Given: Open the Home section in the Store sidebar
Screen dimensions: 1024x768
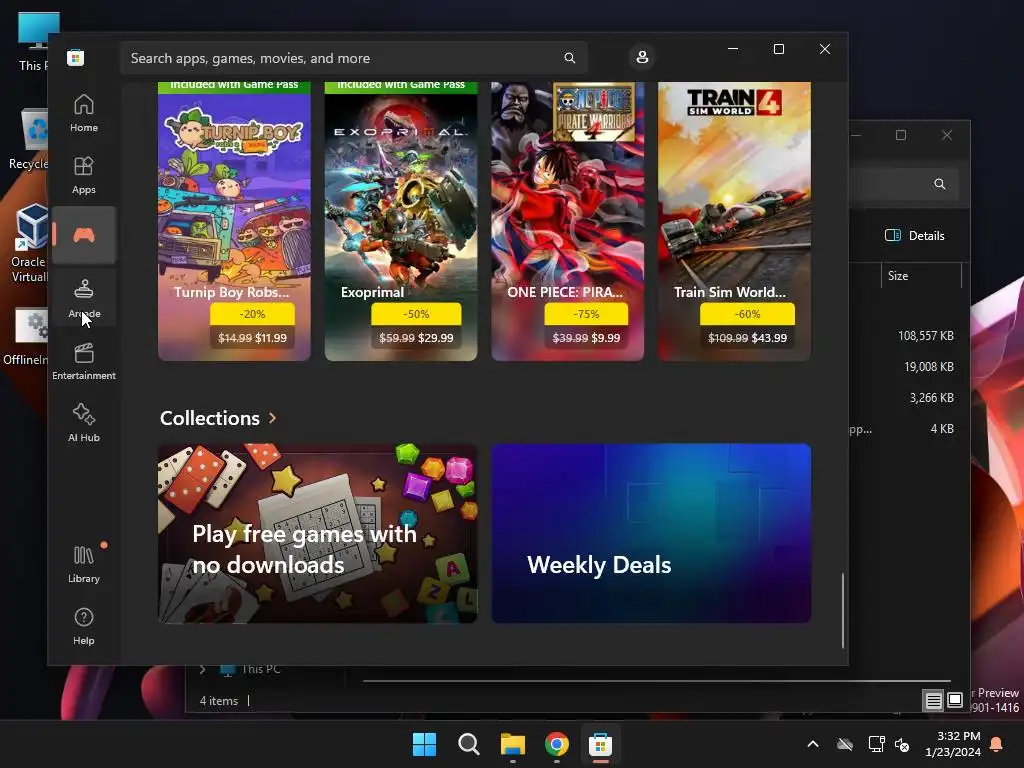Looking at the screenshot, I should point(84,112).
